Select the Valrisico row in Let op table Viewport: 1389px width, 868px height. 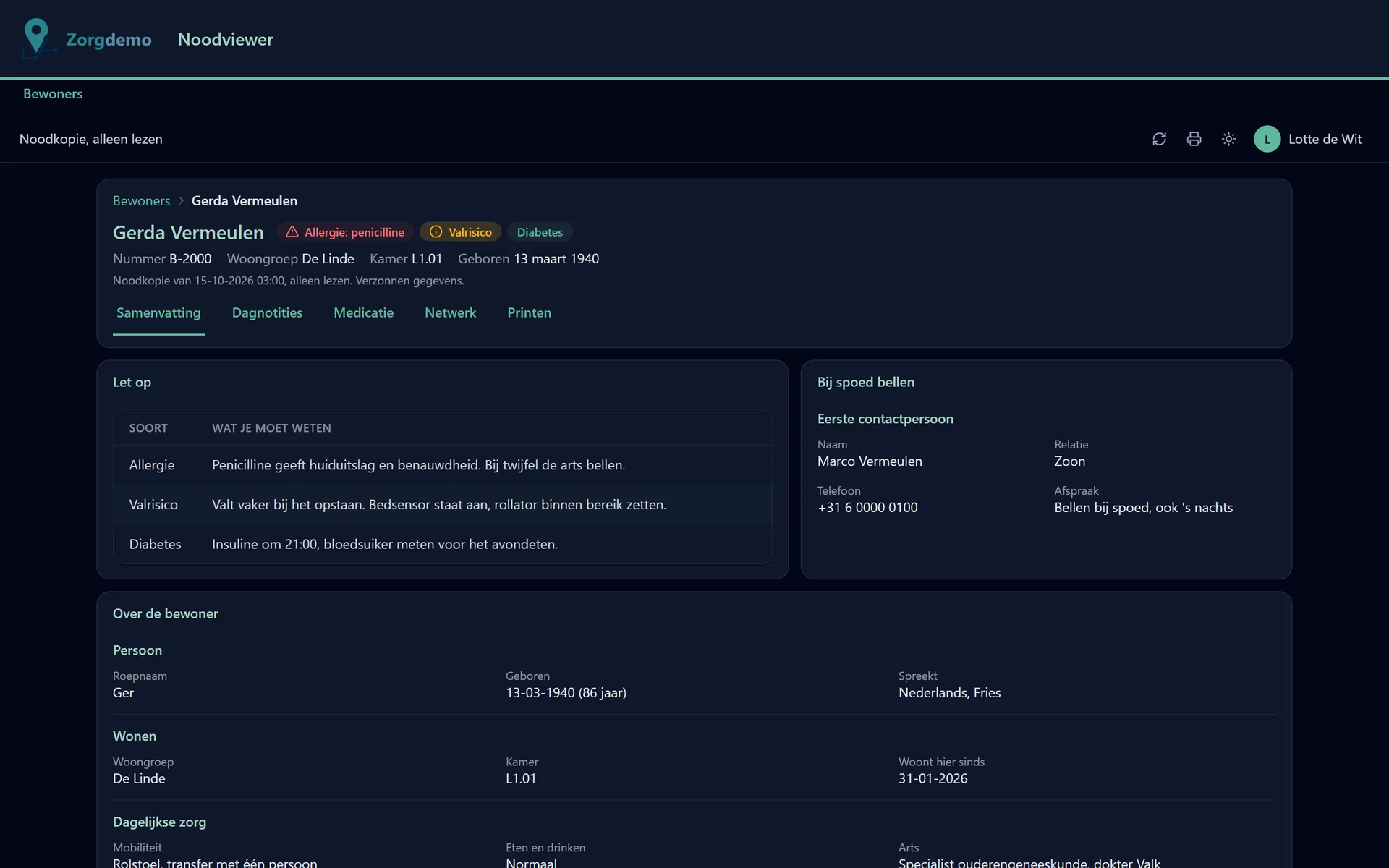pos(442,504)
